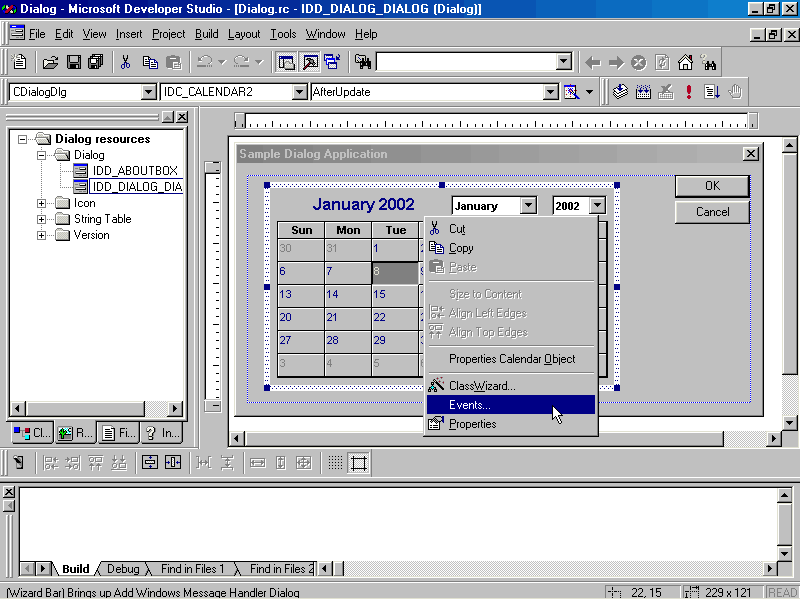Save the file using the floppy disk icon
800x600 pixels.
pyautogui.click(x=74, y=62)
